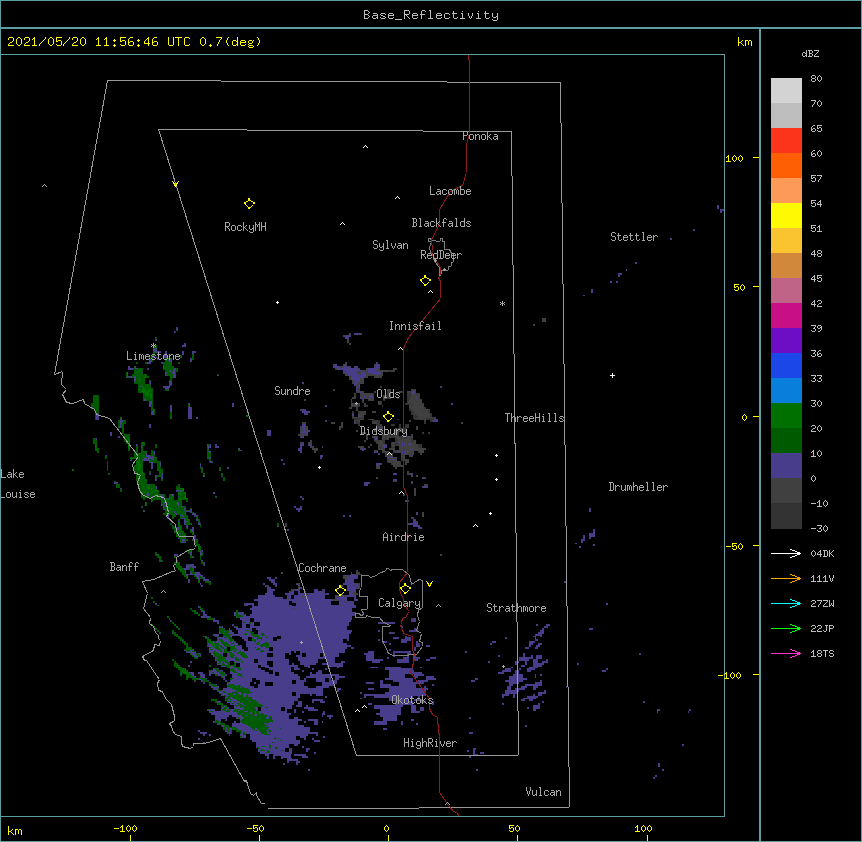This screenshot has height=842, width=862.
Task: Click the Cochrane label
Action: (322, 568)
